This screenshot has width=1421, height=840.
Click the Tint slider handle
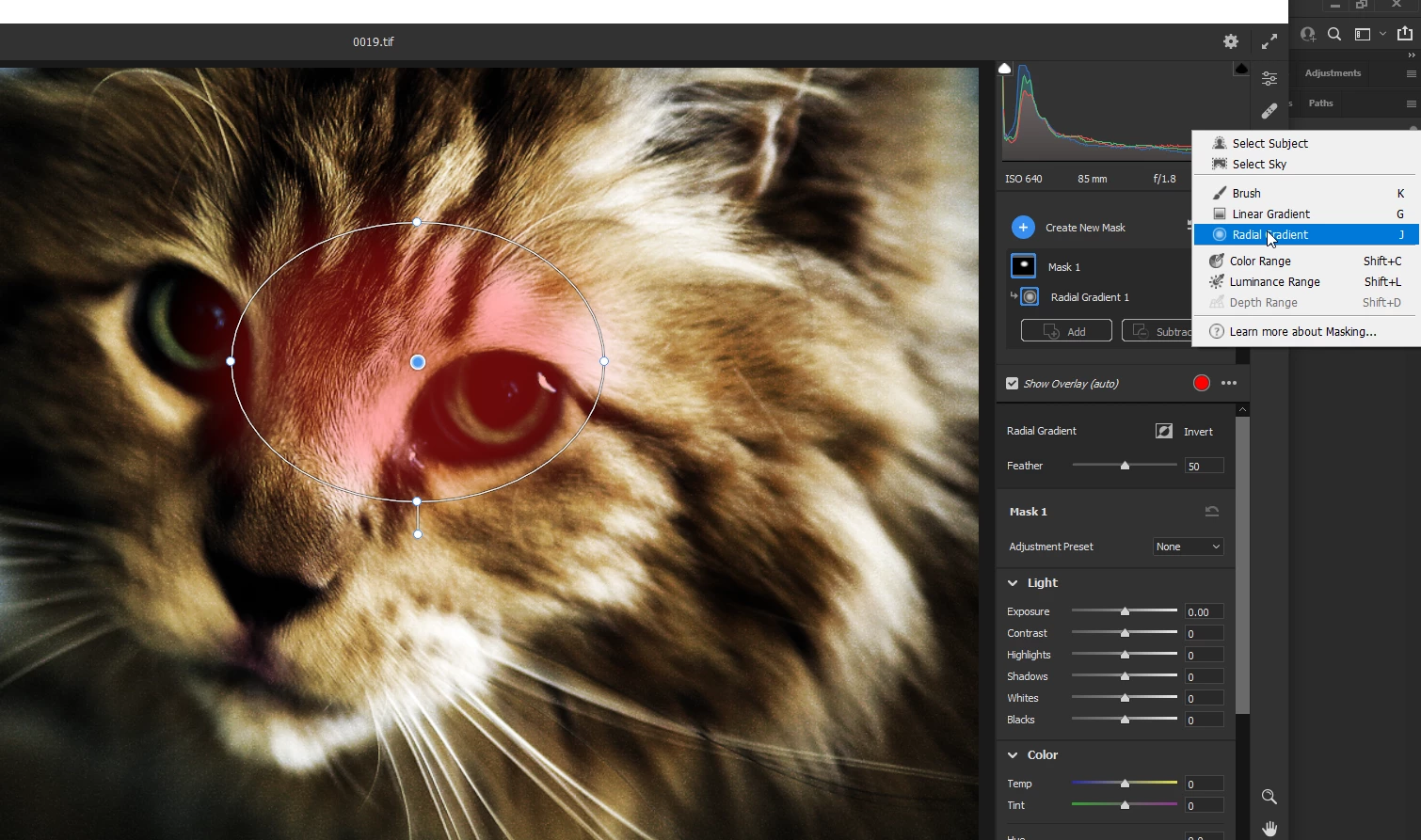1125,805
